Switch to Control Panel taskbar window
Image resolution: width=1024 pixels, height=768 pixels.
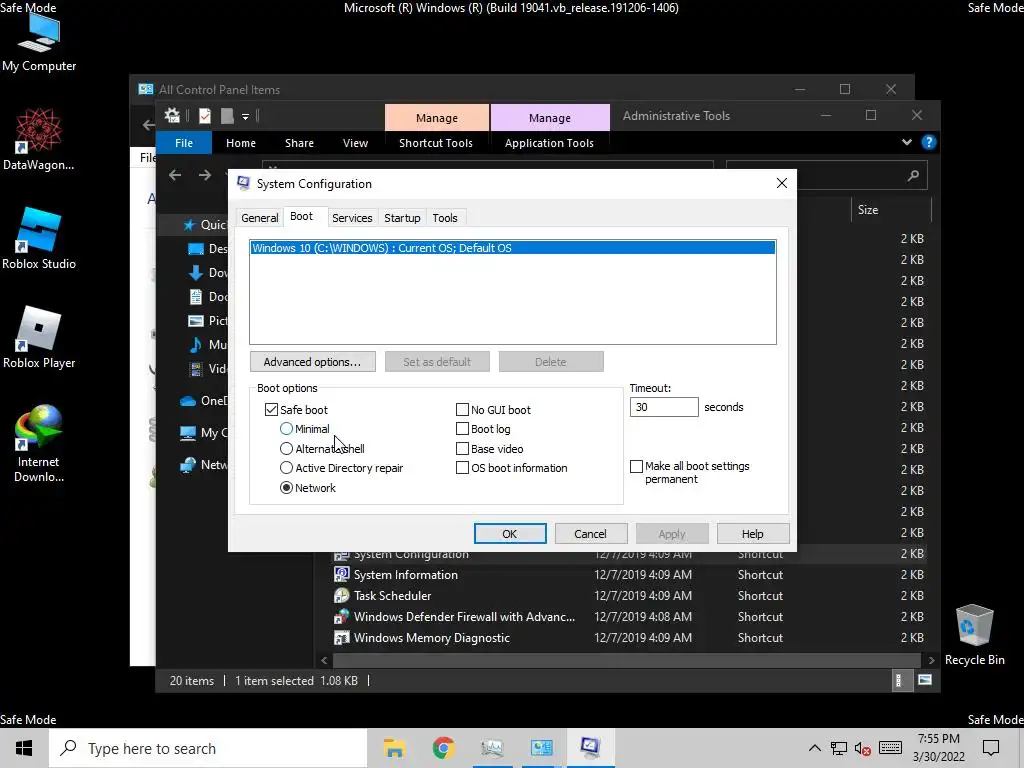click(541, 748)
